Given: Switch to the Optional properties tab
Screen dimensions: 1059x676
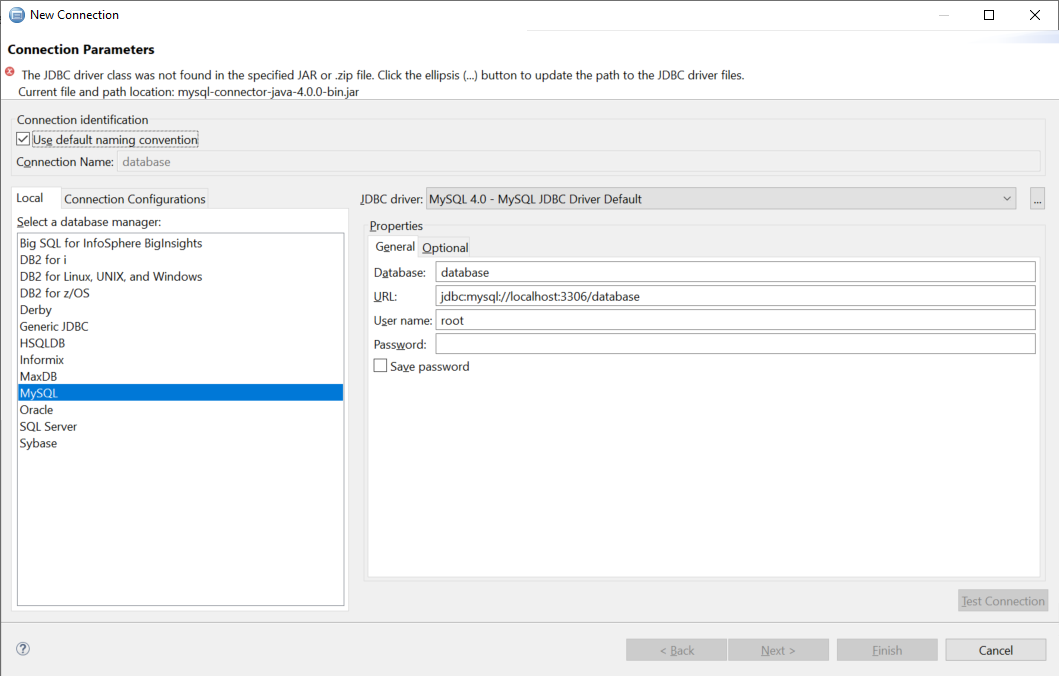Looking at the screenshot, I should (444, 247).
